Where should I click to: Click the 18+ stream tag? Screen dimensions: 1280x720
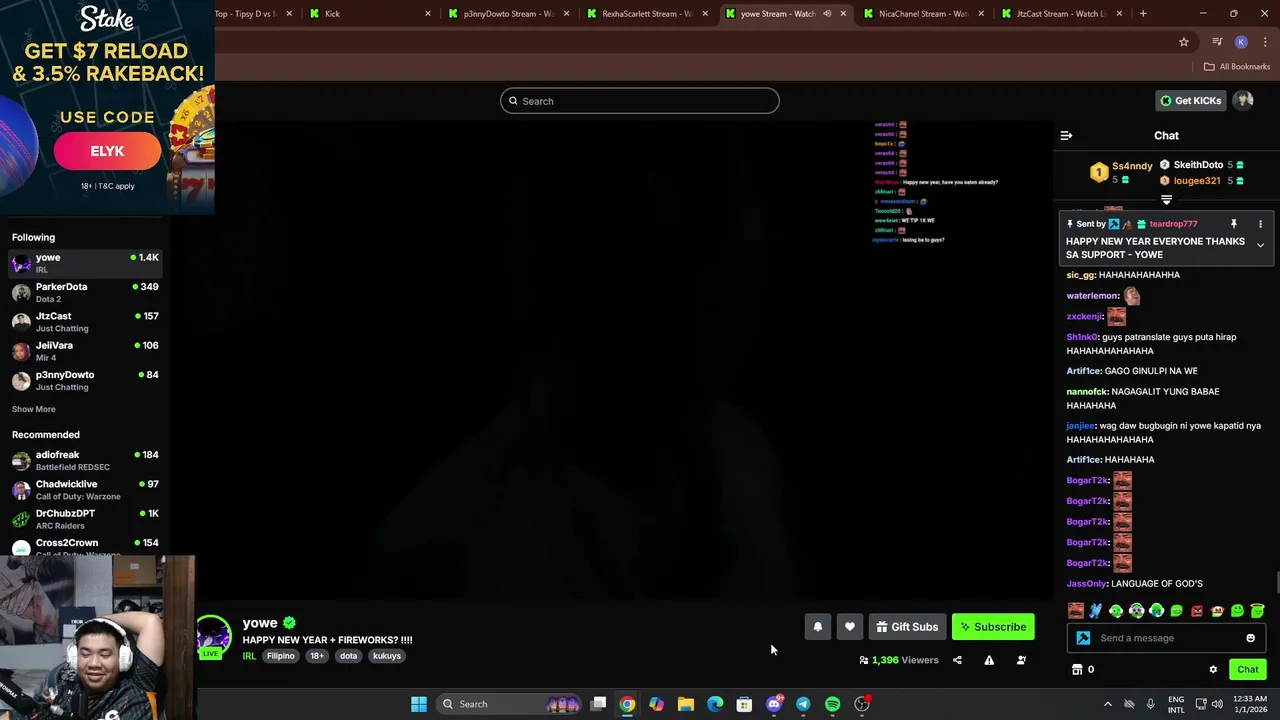pos(316,656)
